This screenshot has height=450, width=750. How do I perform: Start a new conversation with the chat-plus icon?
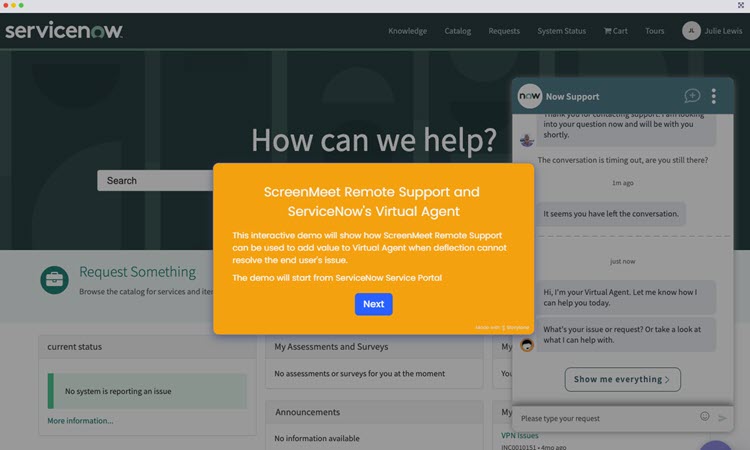click(692, 96)
